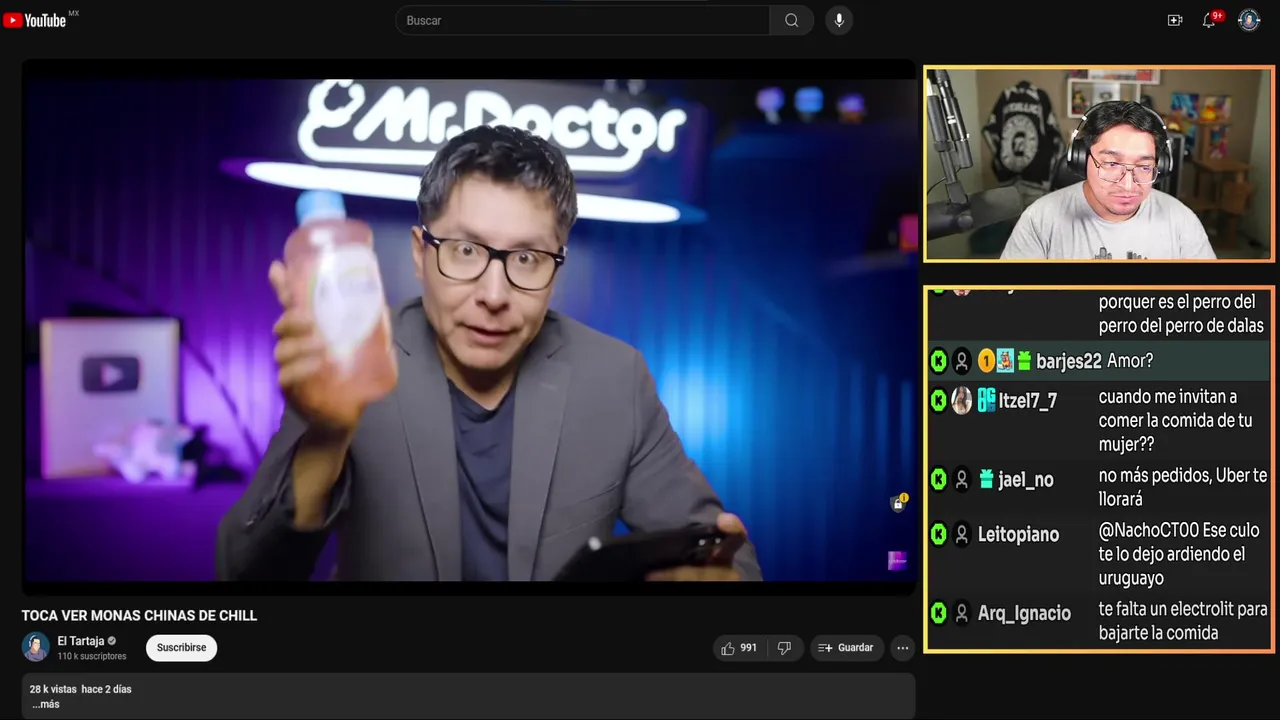
Task: Click the default avatar next to Arq_Ignacio
Action: coord(962,613)
